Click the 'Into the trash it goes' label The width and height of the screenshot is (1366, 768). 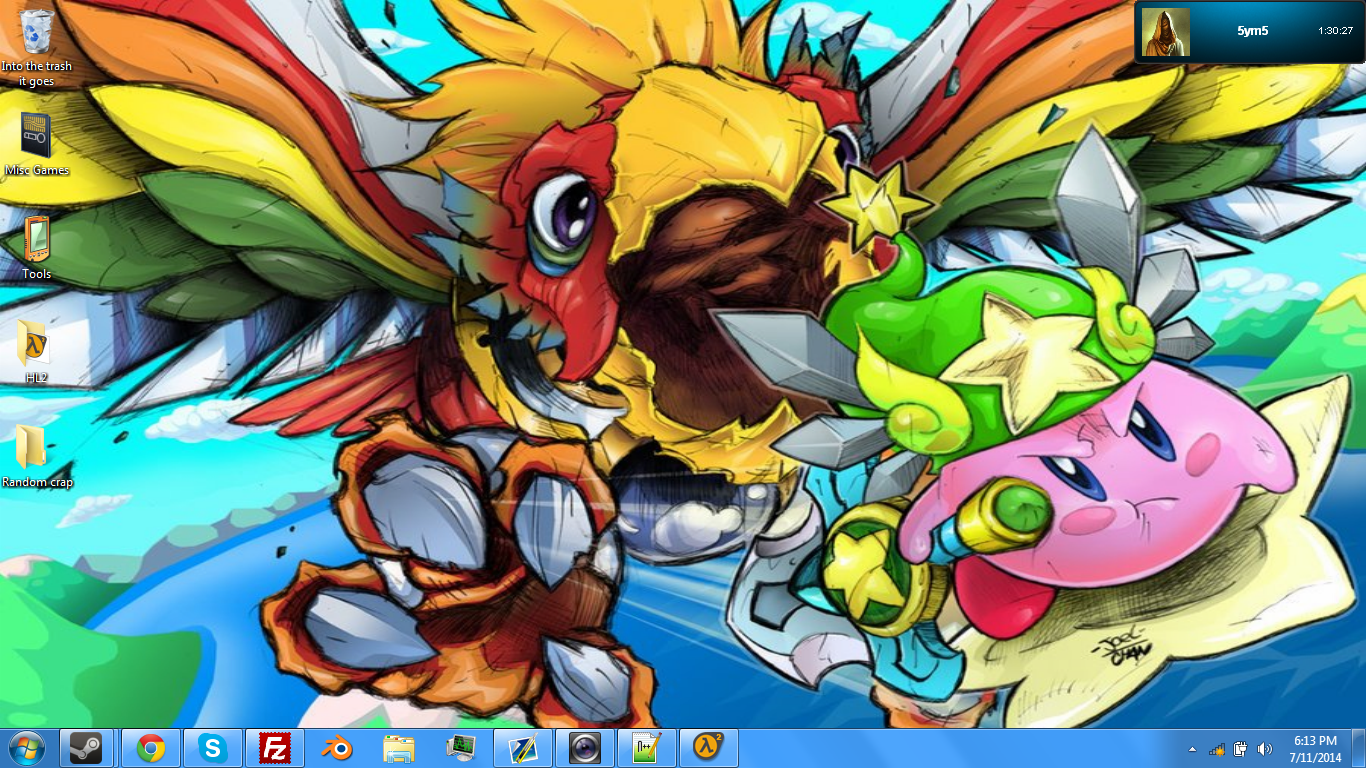pos(37,73)
